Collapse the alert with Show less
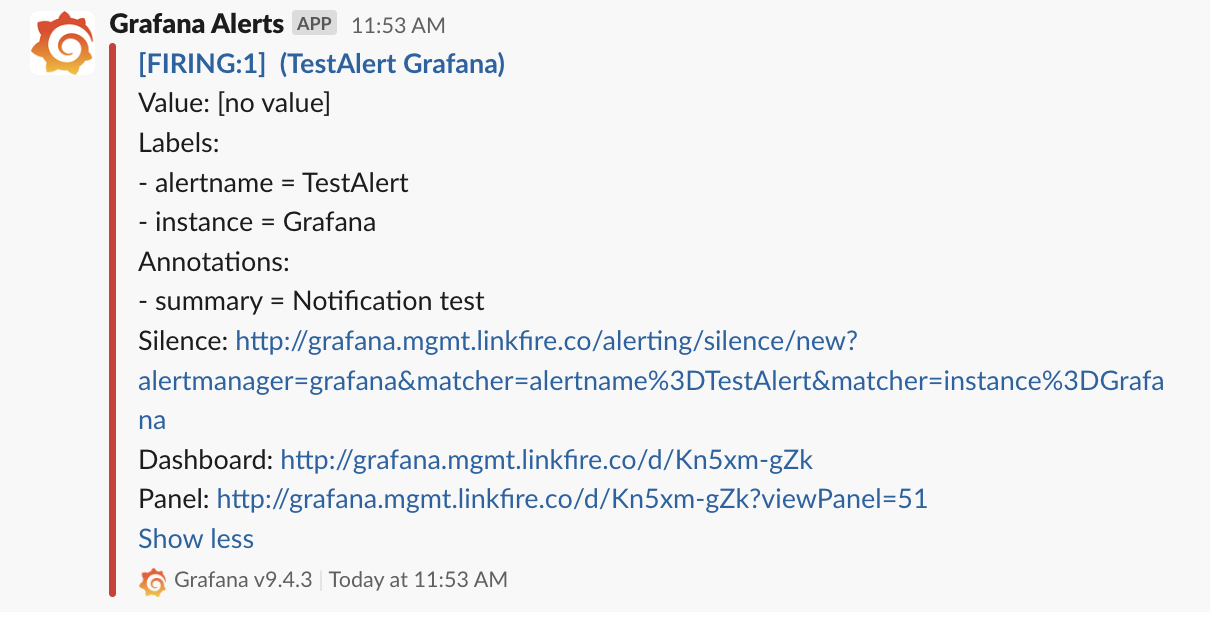Image resolution: width=1210 pixels, height=618 pixels. [196, 538]
